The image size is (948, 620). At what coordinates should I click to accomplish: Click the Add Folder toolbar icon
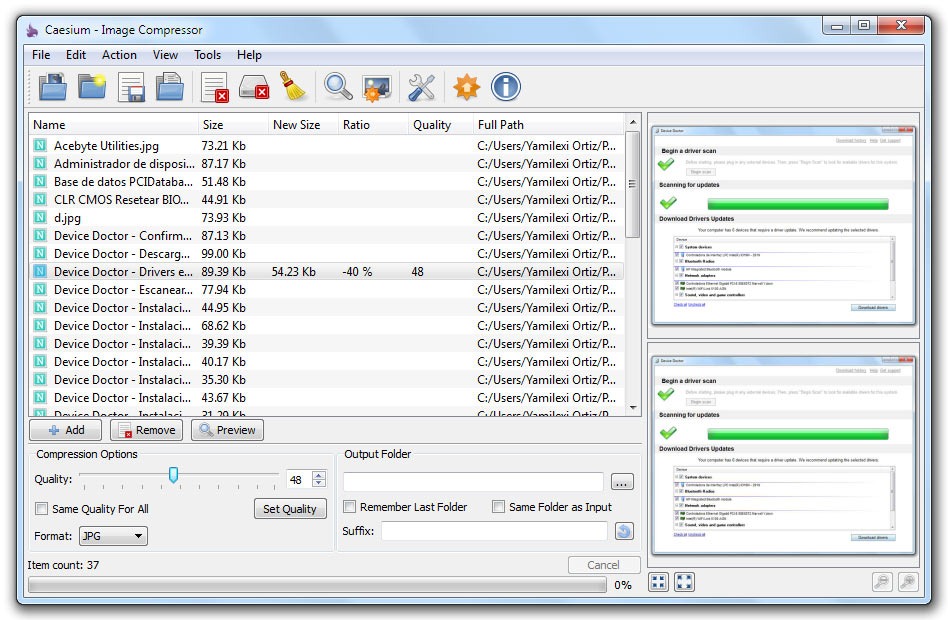point(92,86)
